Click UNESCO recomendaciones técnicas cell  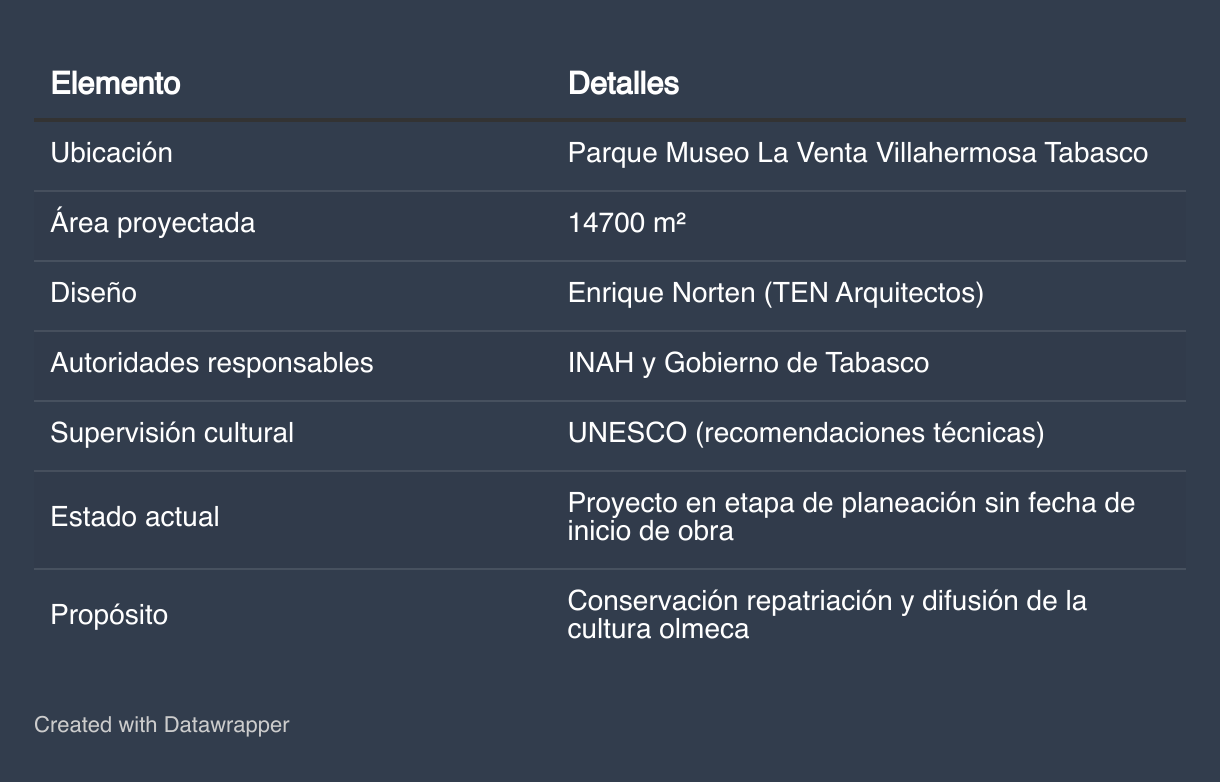click(x=806, y=433)
